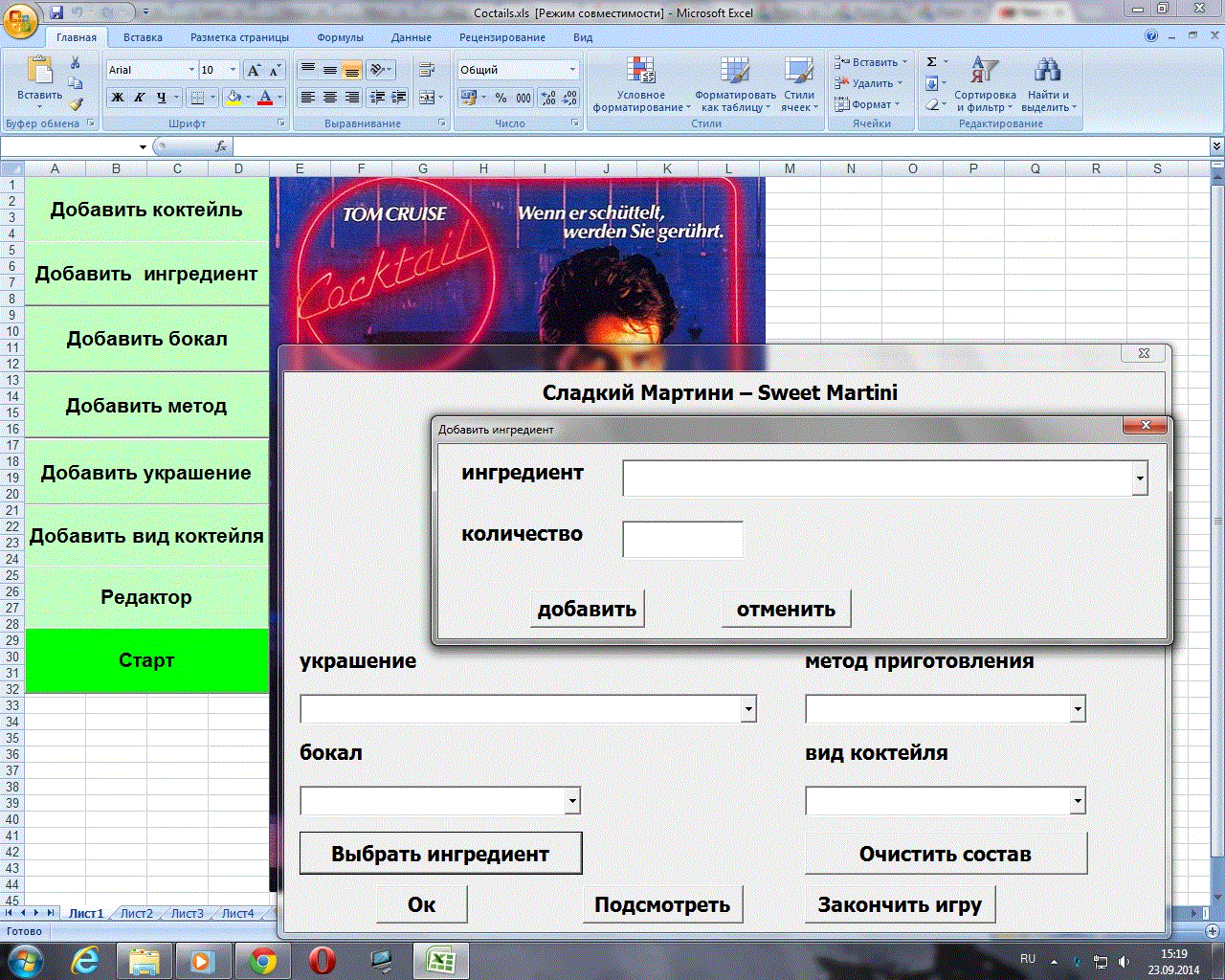1225x980 pixels.
Task: Click the AutoSum sigma icon
Action: click(x=932, y=62)
